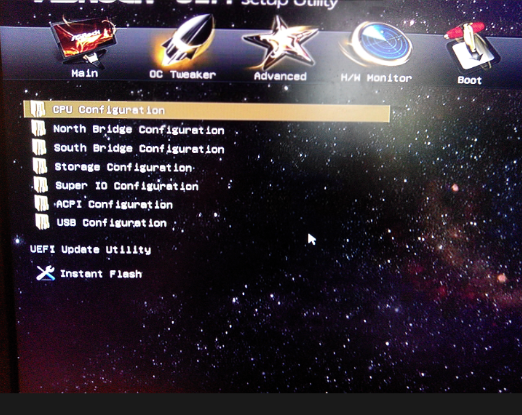The height and width of the screenshot is (415, 522).
Task: Click the joystick icon for Boot
Action: point(471,48)
